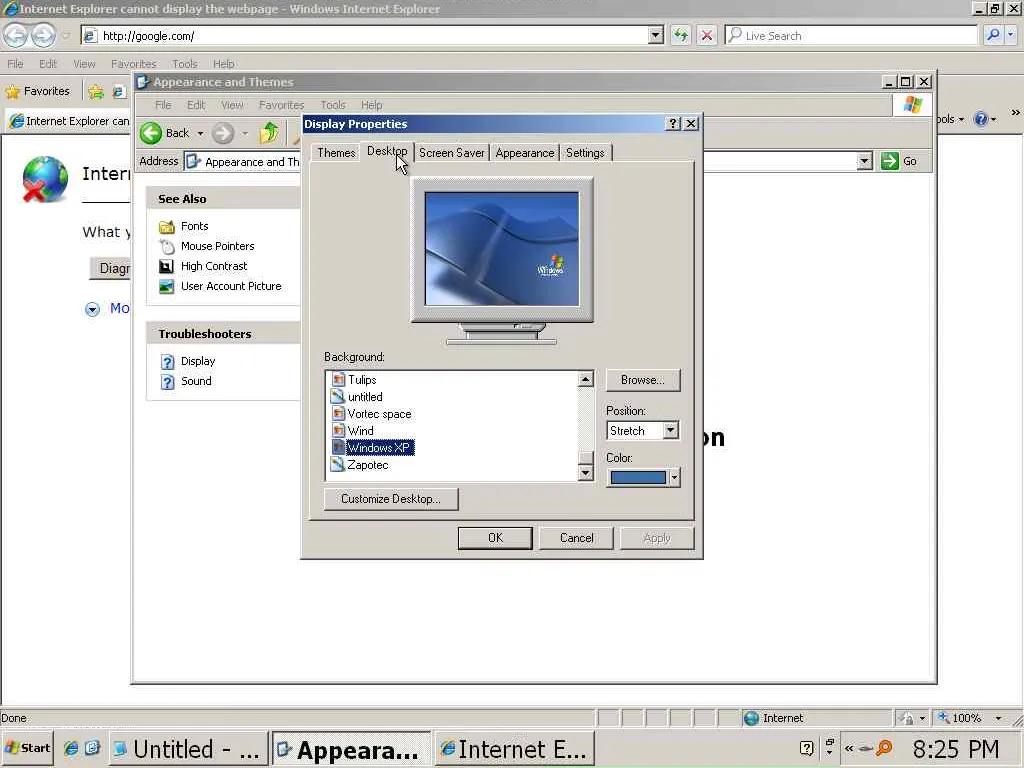Click the Start button on taskbar
Image resolution: width=1024 pixels, height=768 pixels.
(x=27, y=748)
